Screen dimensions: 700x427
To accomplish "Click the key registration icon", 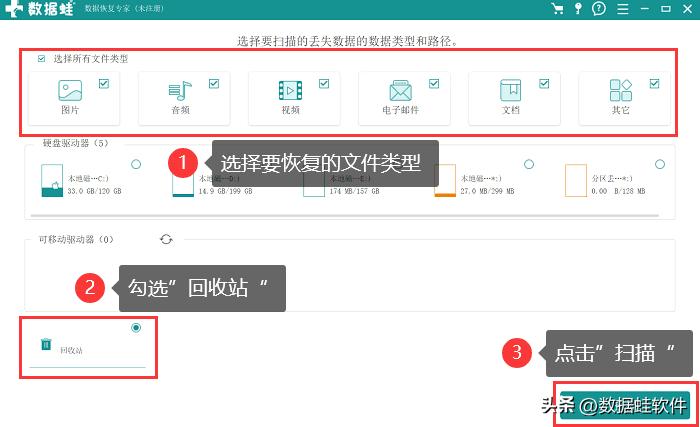I will coord(578,8).
